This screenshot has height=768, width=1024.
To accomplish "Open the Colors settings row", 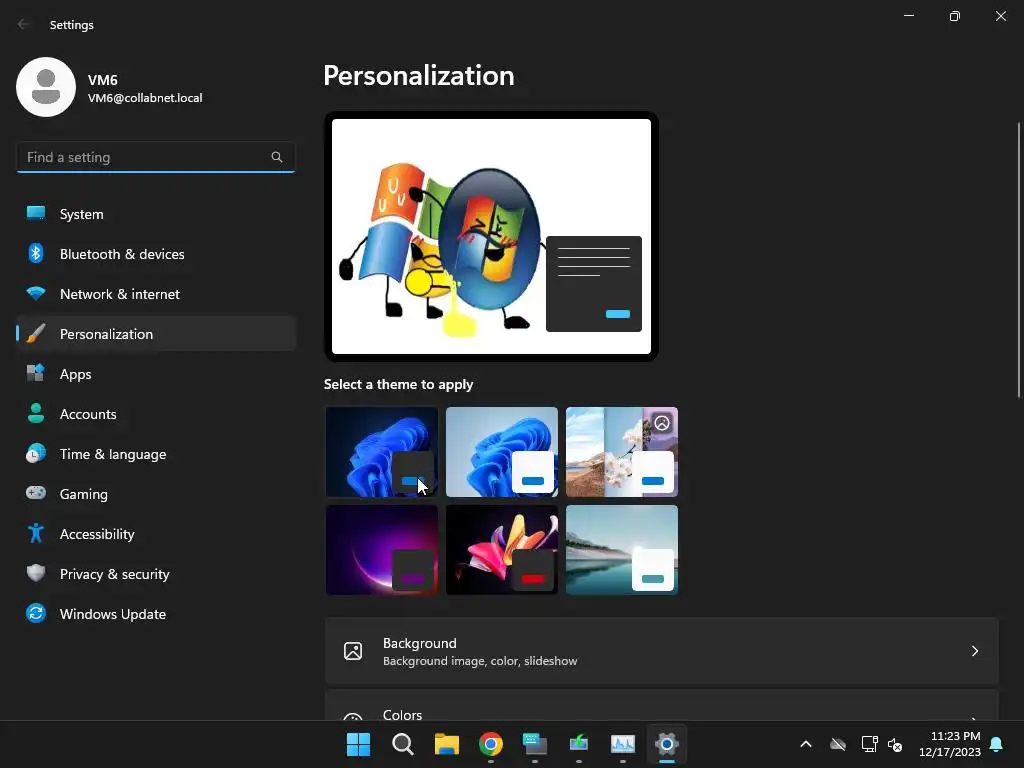I will (x=662, y=706).
